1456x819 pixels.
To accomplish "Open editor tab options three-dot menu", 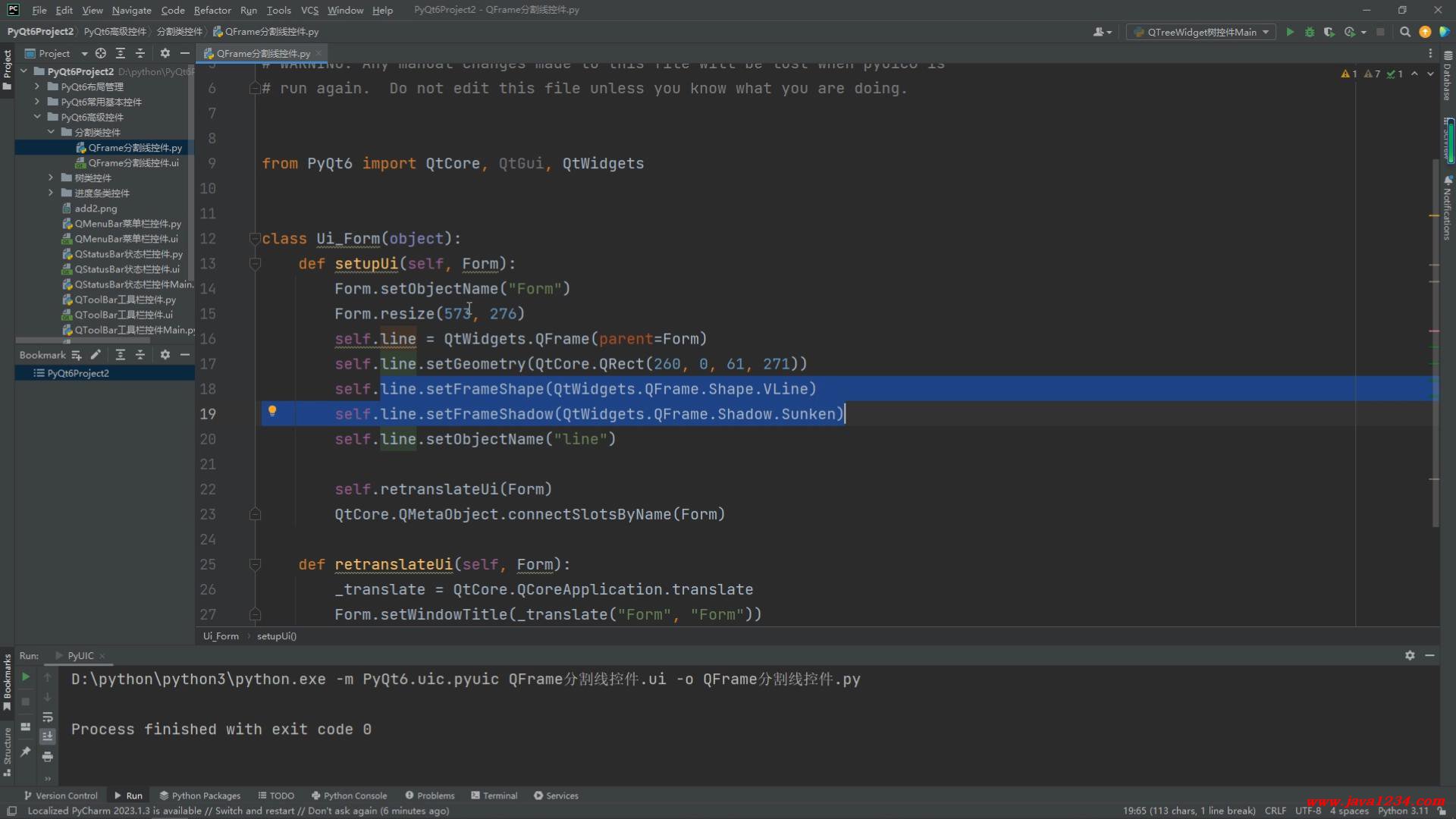I will pos(1430,53).
